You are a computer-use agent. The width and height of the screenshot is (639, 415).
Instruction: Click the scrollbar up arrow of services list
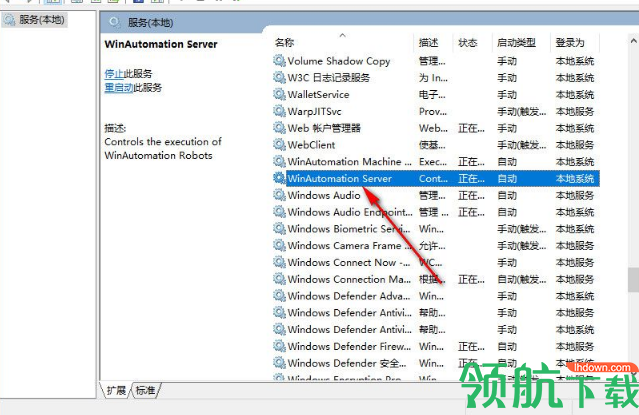(x=633, y=41)
